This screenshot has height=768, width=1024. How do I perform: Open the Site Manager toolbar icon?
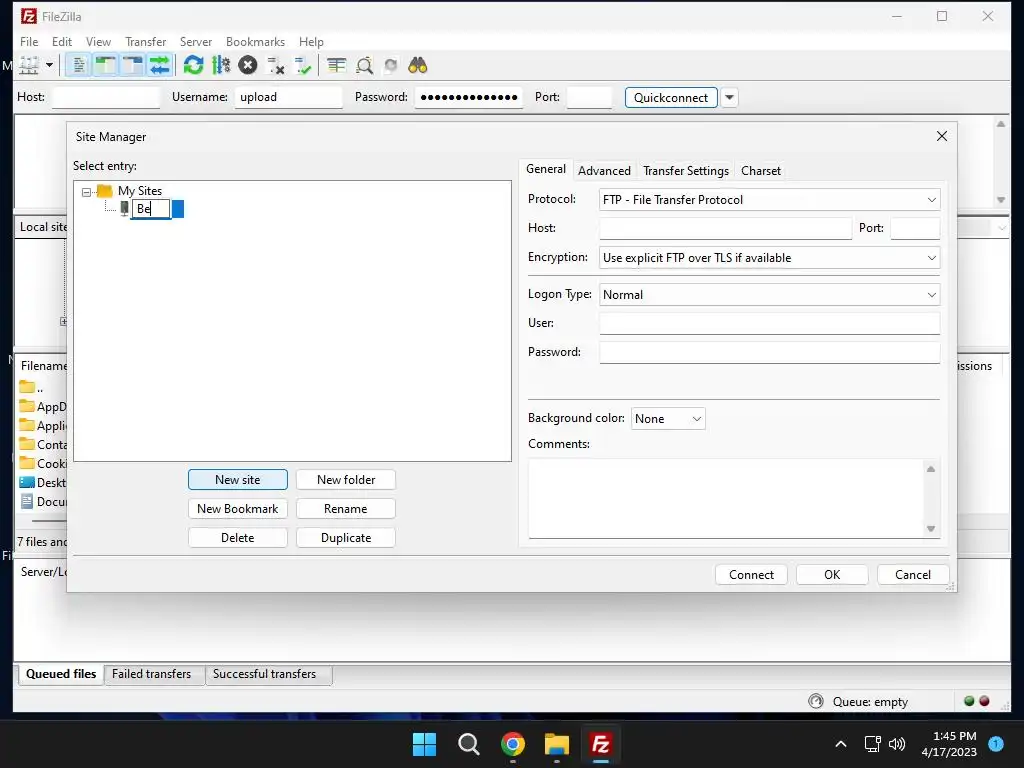tap(29, 65)
